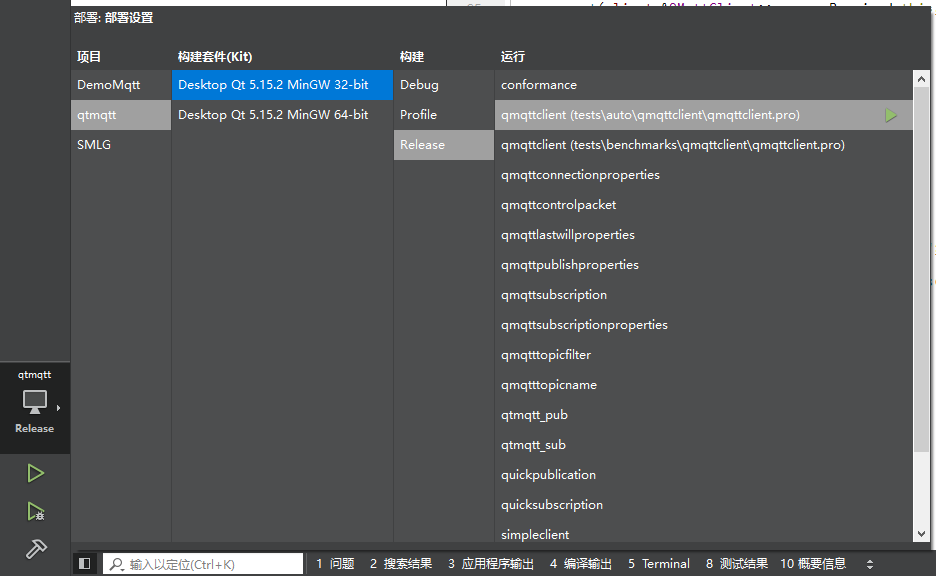Toggle the left sidebar visibility icon
Screen dimensions: 936x576
click(x=85, y=563)
